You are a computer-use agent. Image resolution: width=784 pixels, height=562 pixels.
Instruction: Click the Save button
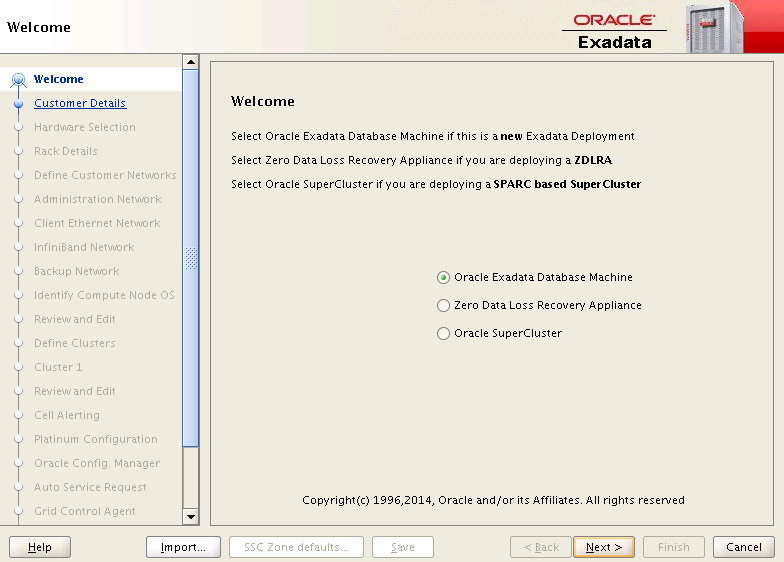pyautogui.click(x=402, y=547)
